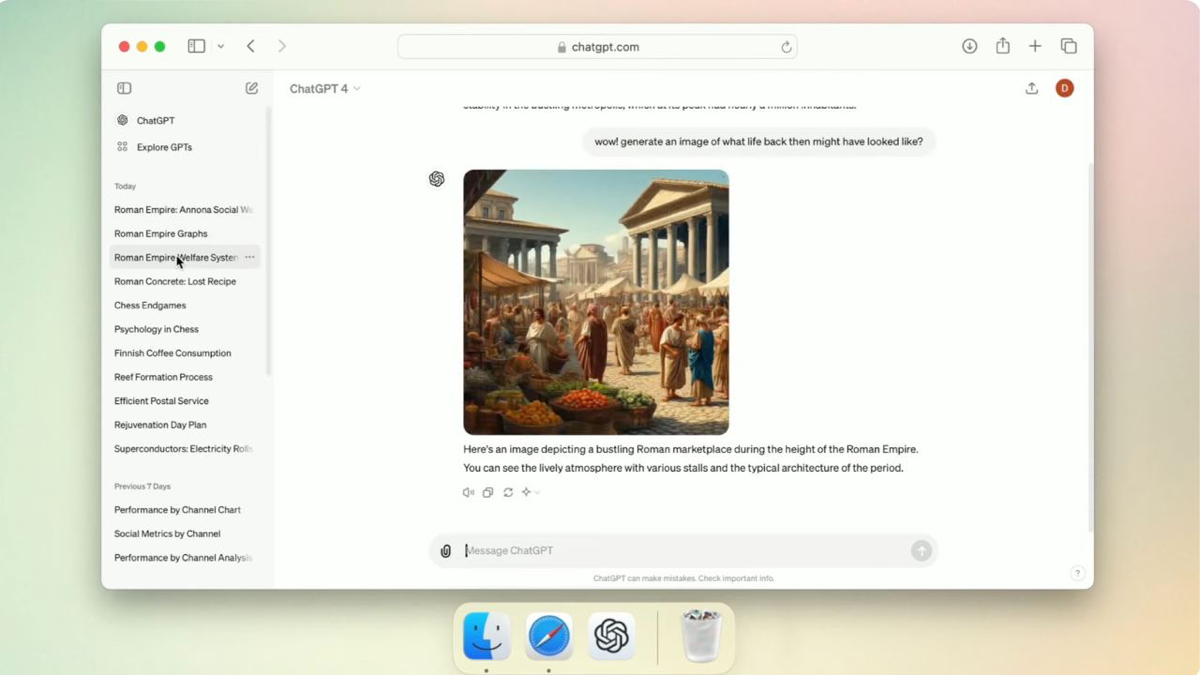This screenshot has height=675, width=1200.
Task: Select Roman Empire Welfare System chat
Action: click(x=175, y=258)
